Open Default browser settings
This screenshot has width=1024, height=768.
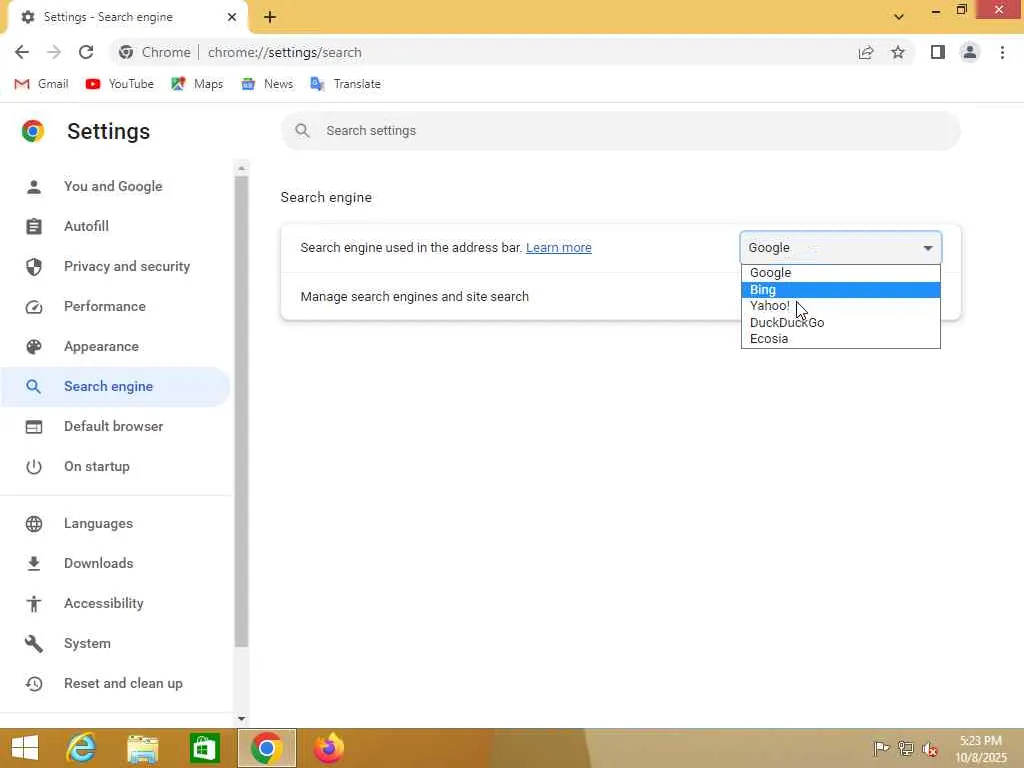pos(115,426)
